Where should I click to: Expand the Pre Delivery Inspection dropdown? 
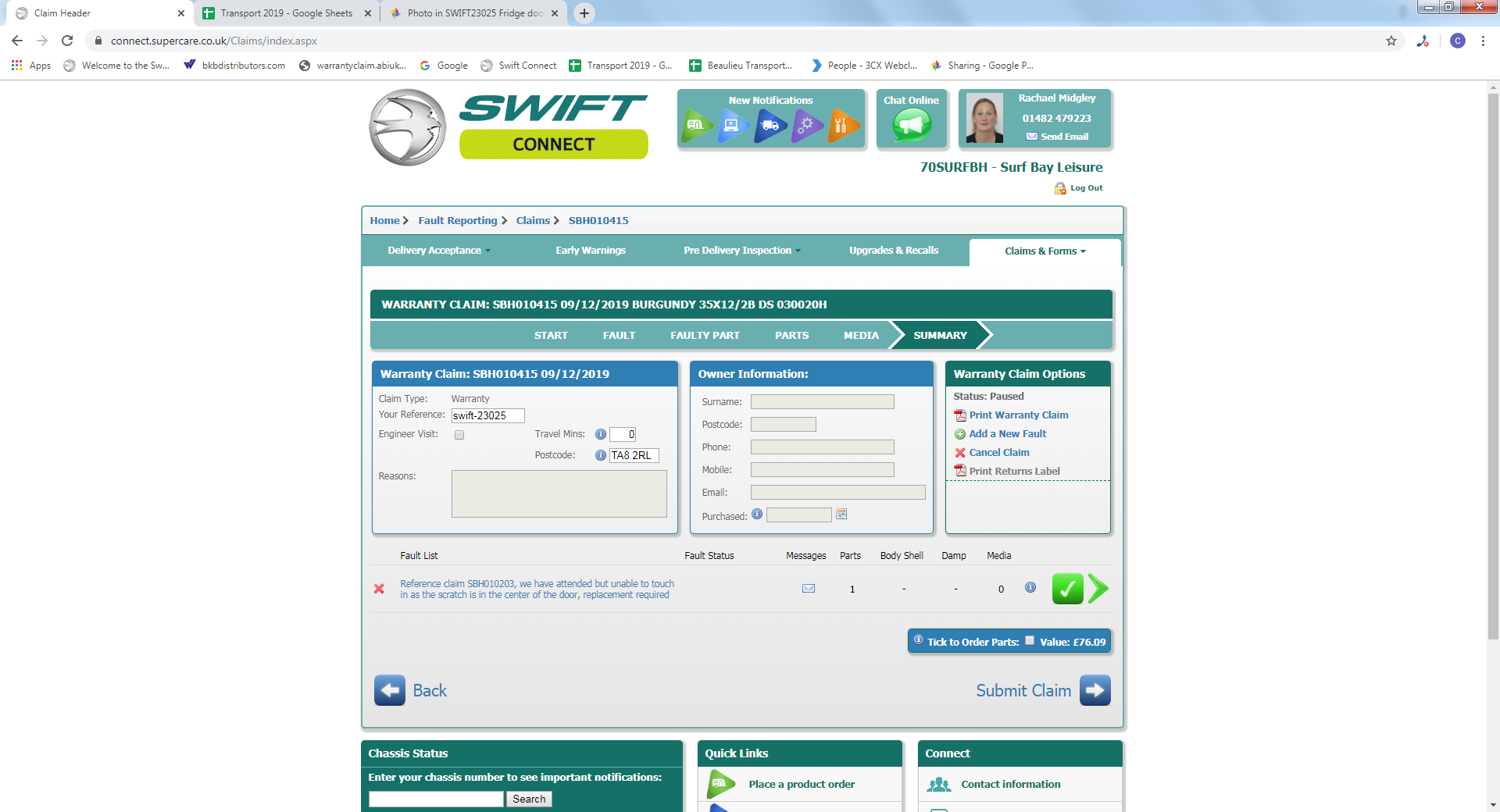pos(742,251)
